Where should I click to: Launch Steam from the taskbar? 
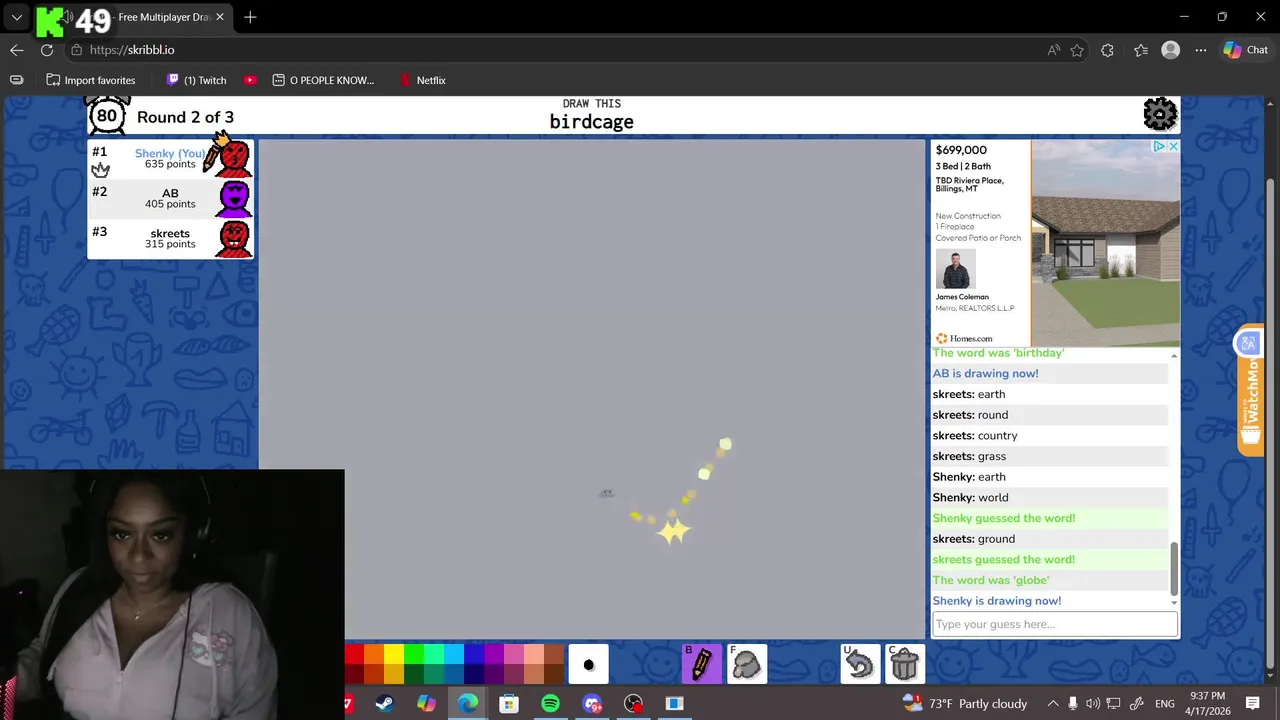(x=384, y=704)
